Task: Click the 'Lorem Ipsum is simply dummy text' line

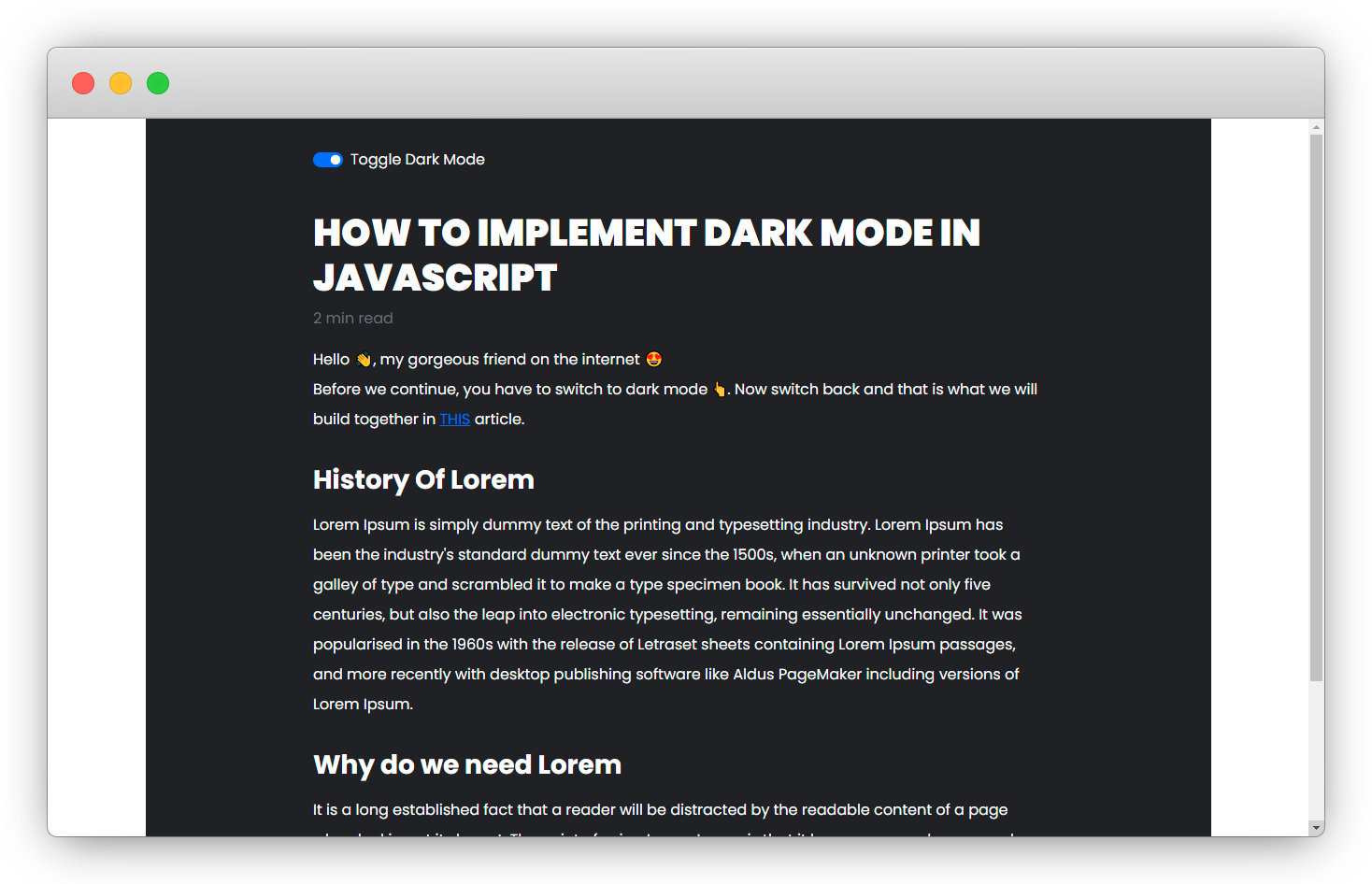Action: (x=658, y=524)
